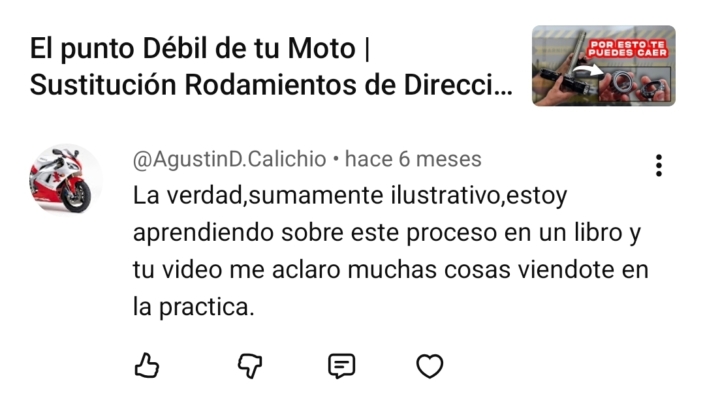
Task: Click 'Sustitución Rodamientos de Direcci…' title line
Action: pyautogui.click(x=271, y=85)
